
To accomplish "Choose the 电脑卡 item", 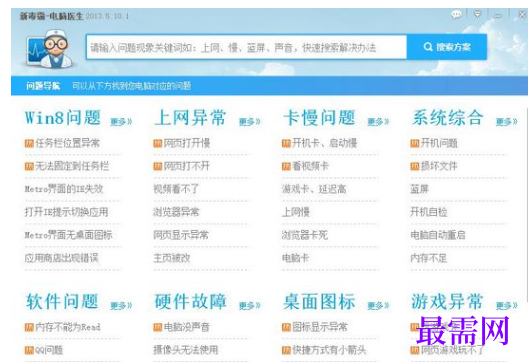I will [295, 258].
